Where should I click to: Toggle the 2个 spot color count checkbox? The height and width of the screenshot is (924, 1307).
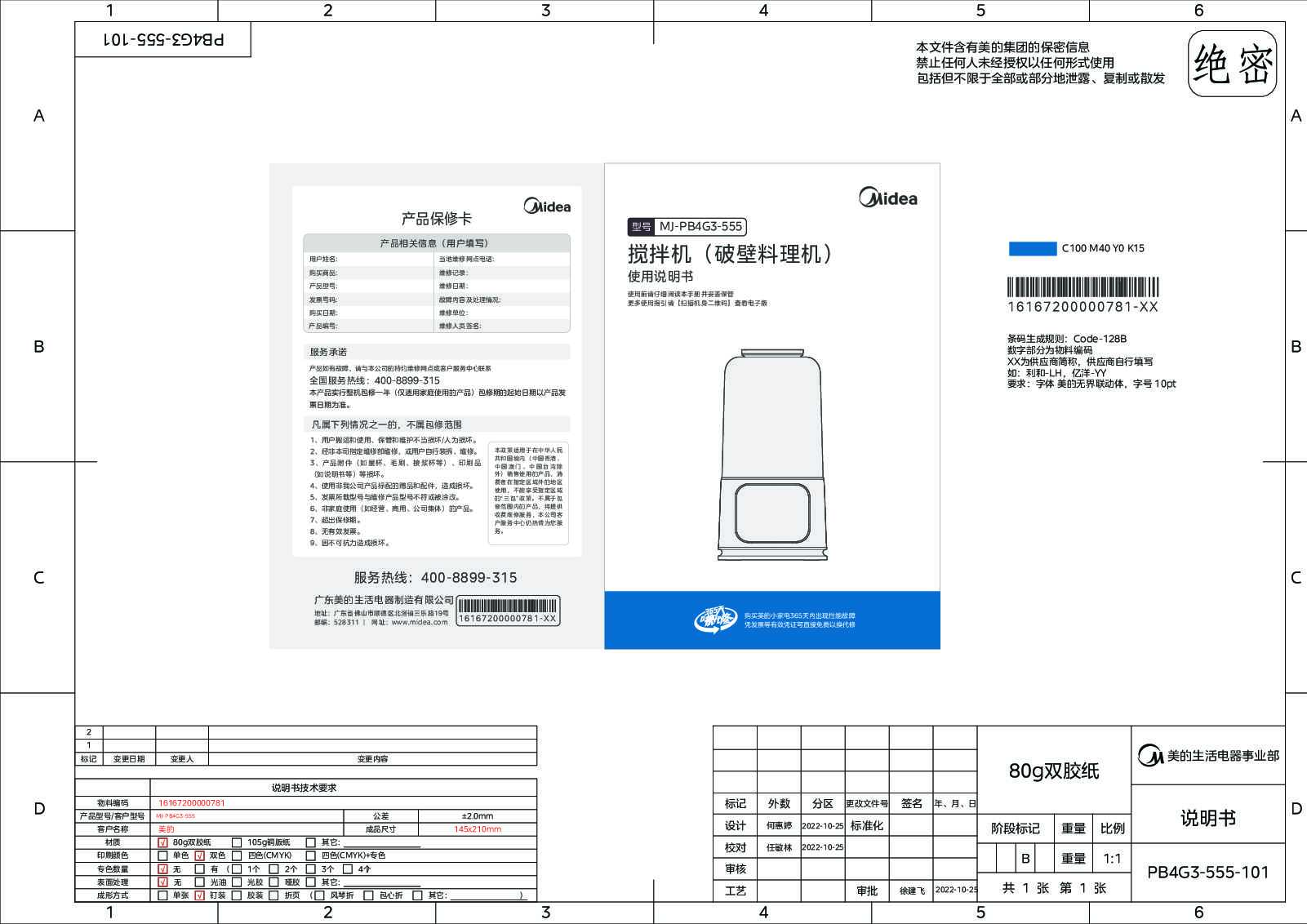273,869
